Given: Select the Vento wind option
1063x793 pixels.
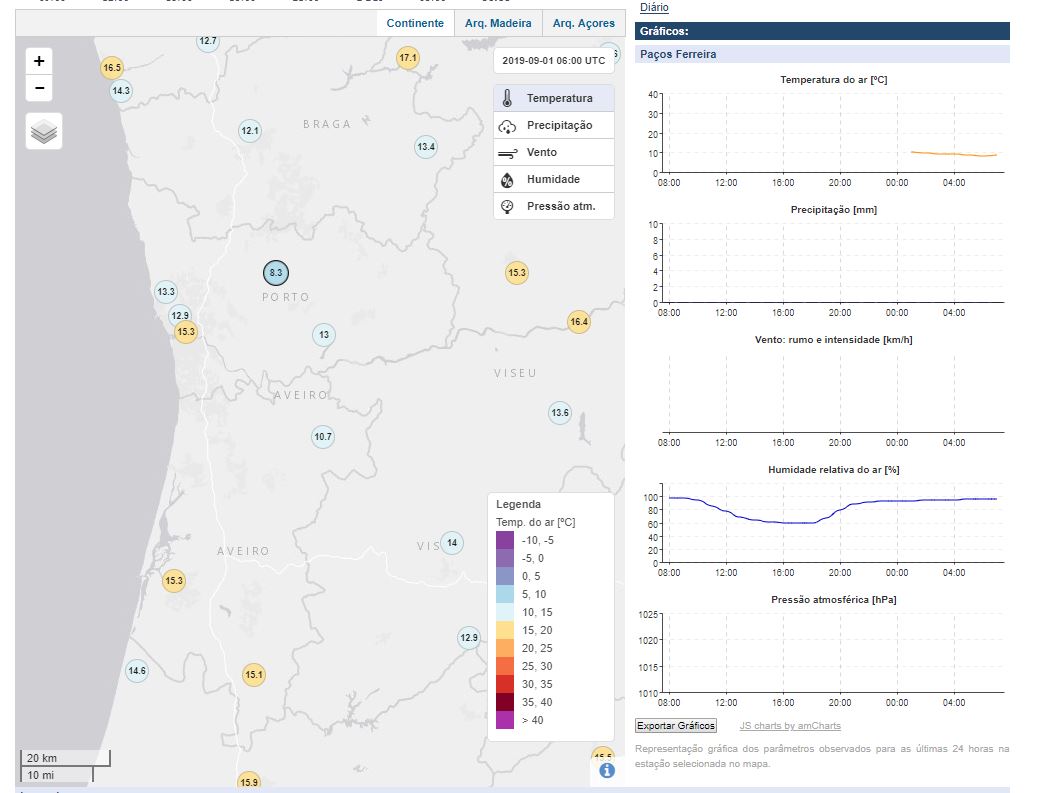Looking at the screenshot, I should 554,152.
